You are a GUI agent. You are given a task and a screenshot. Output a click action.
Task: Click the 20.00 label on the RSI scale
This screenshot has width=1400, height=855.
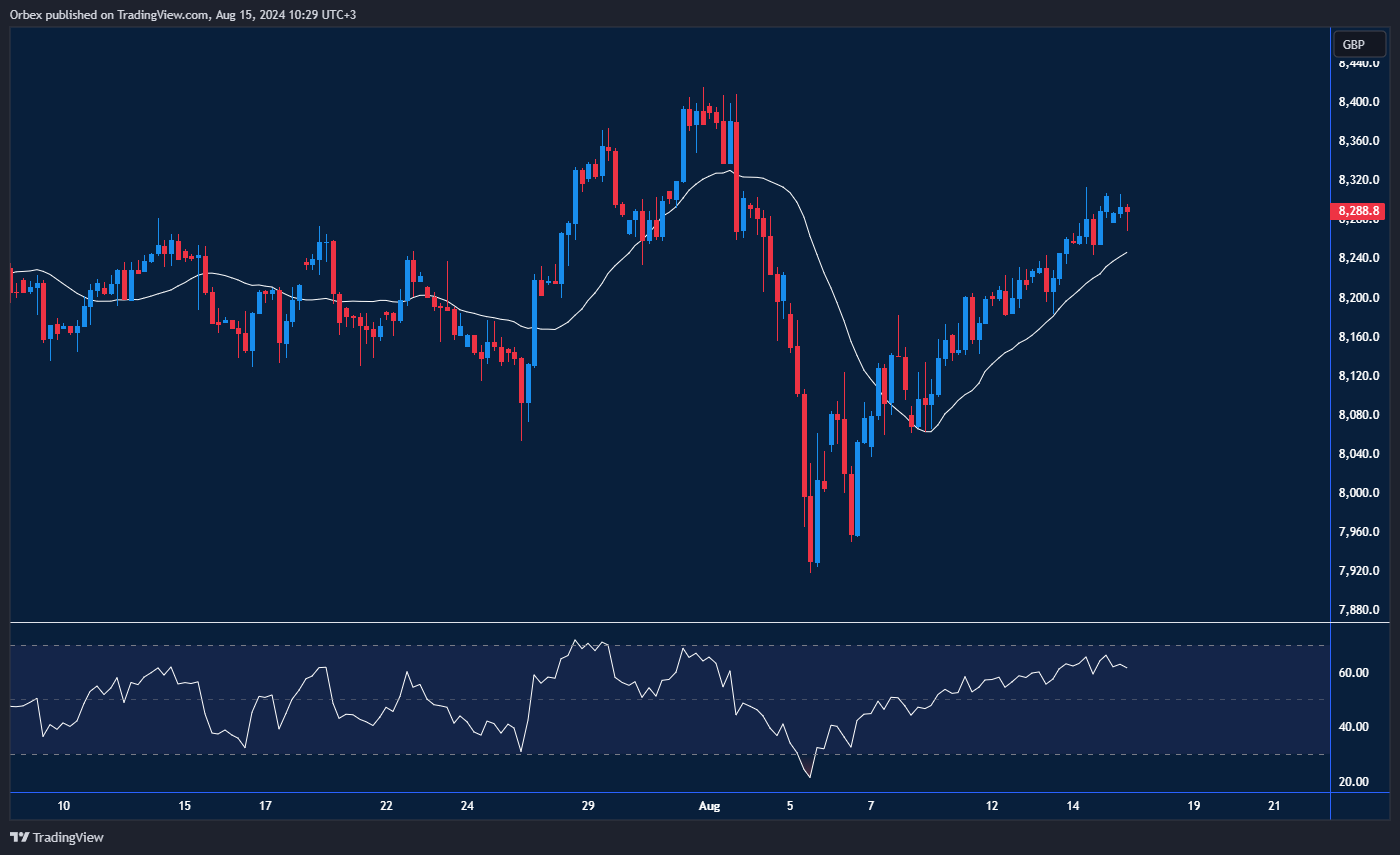[x=1354, y=781]
